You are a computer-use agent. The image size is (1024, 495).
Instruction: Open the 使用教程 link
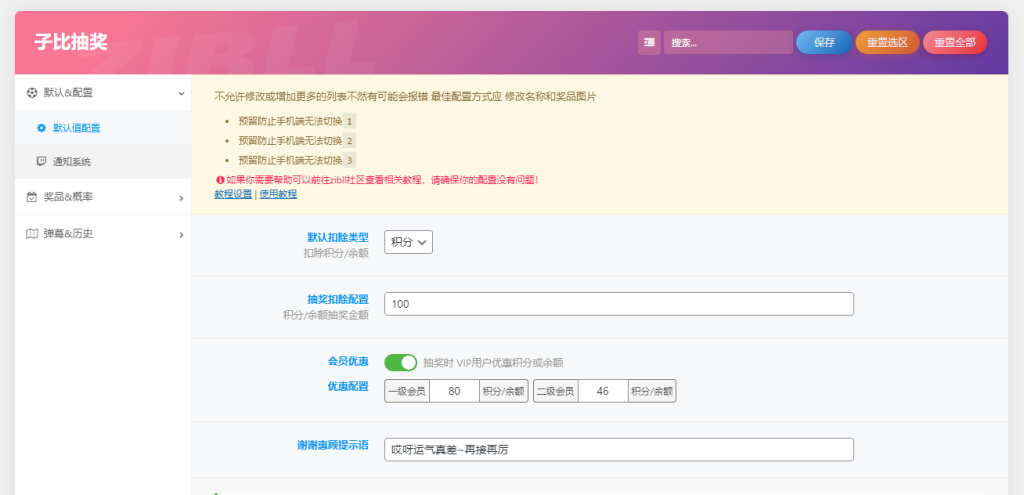pyautogui.click(x=278, y=194)
